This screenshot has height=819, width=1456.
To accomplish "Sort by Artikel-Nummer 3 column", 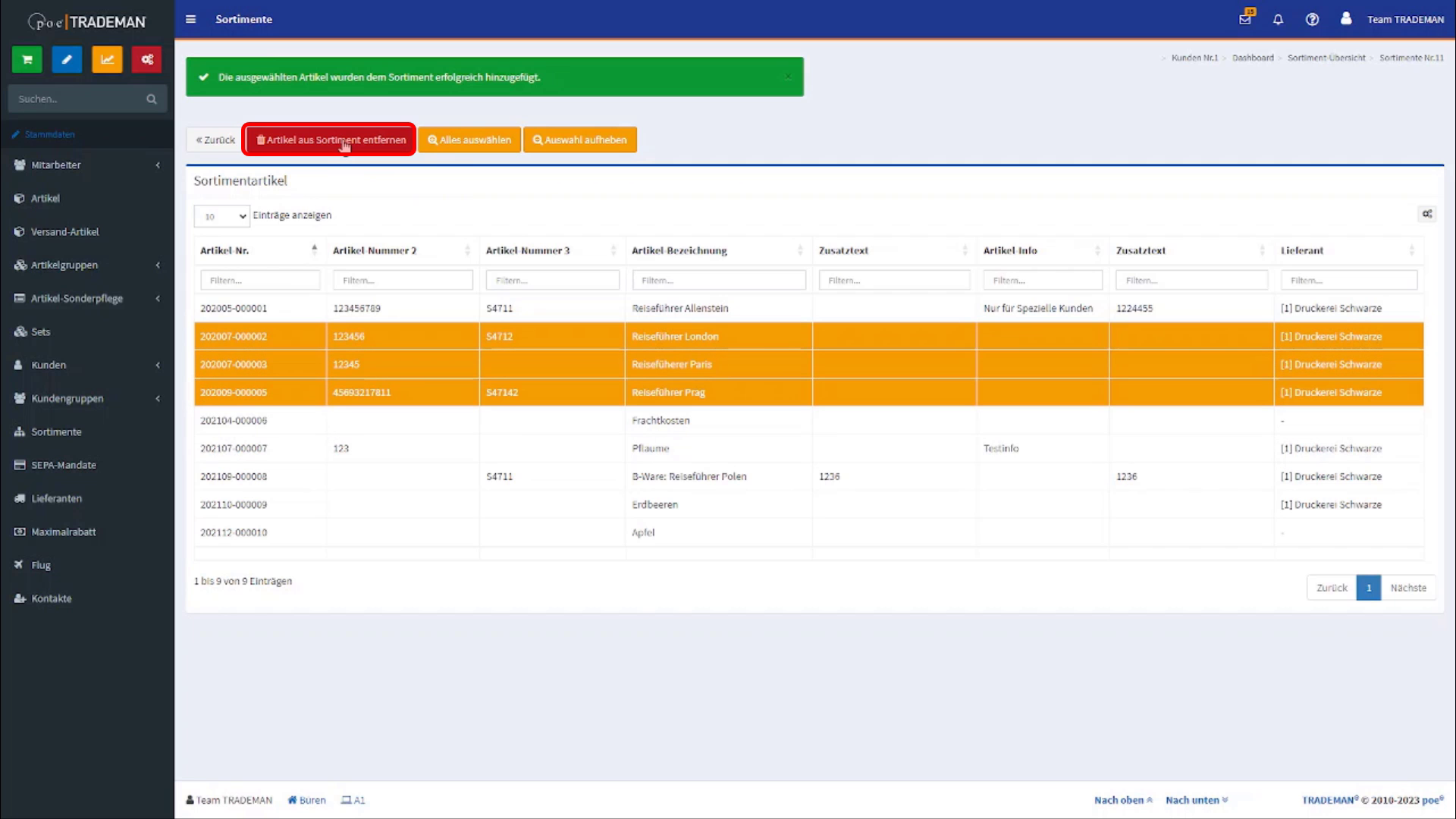I will 552,250.
